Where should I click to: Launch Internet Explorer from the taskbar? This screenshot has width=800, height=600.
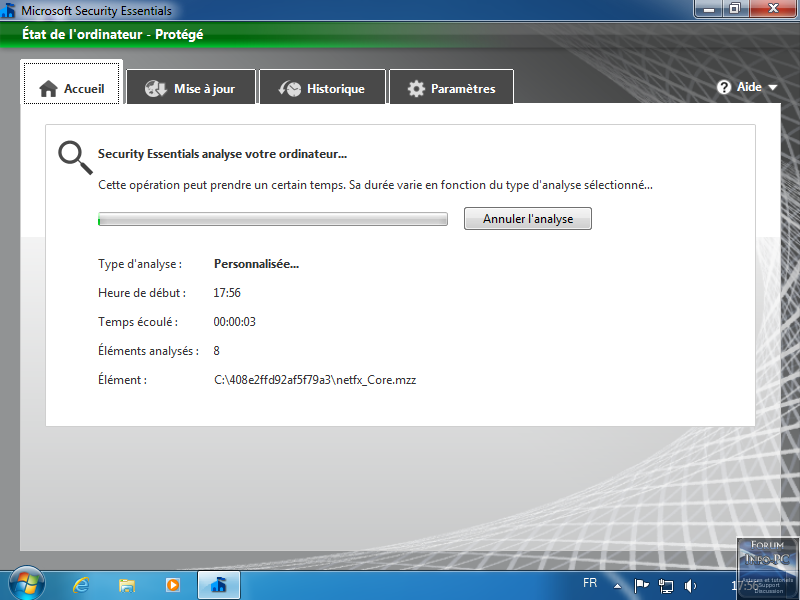[81, 585]
